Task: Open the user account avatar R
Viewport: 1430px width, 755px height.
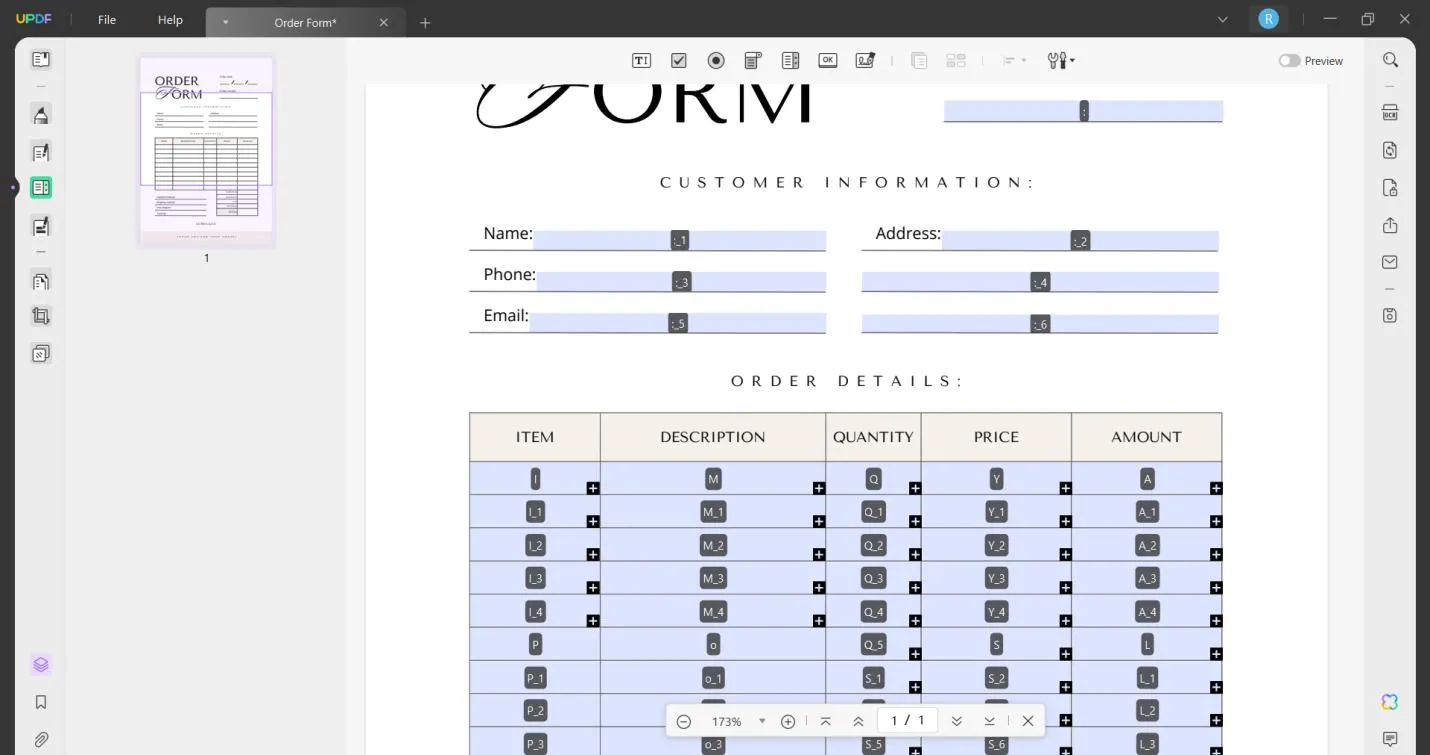Action: (x=1268, y=19)
